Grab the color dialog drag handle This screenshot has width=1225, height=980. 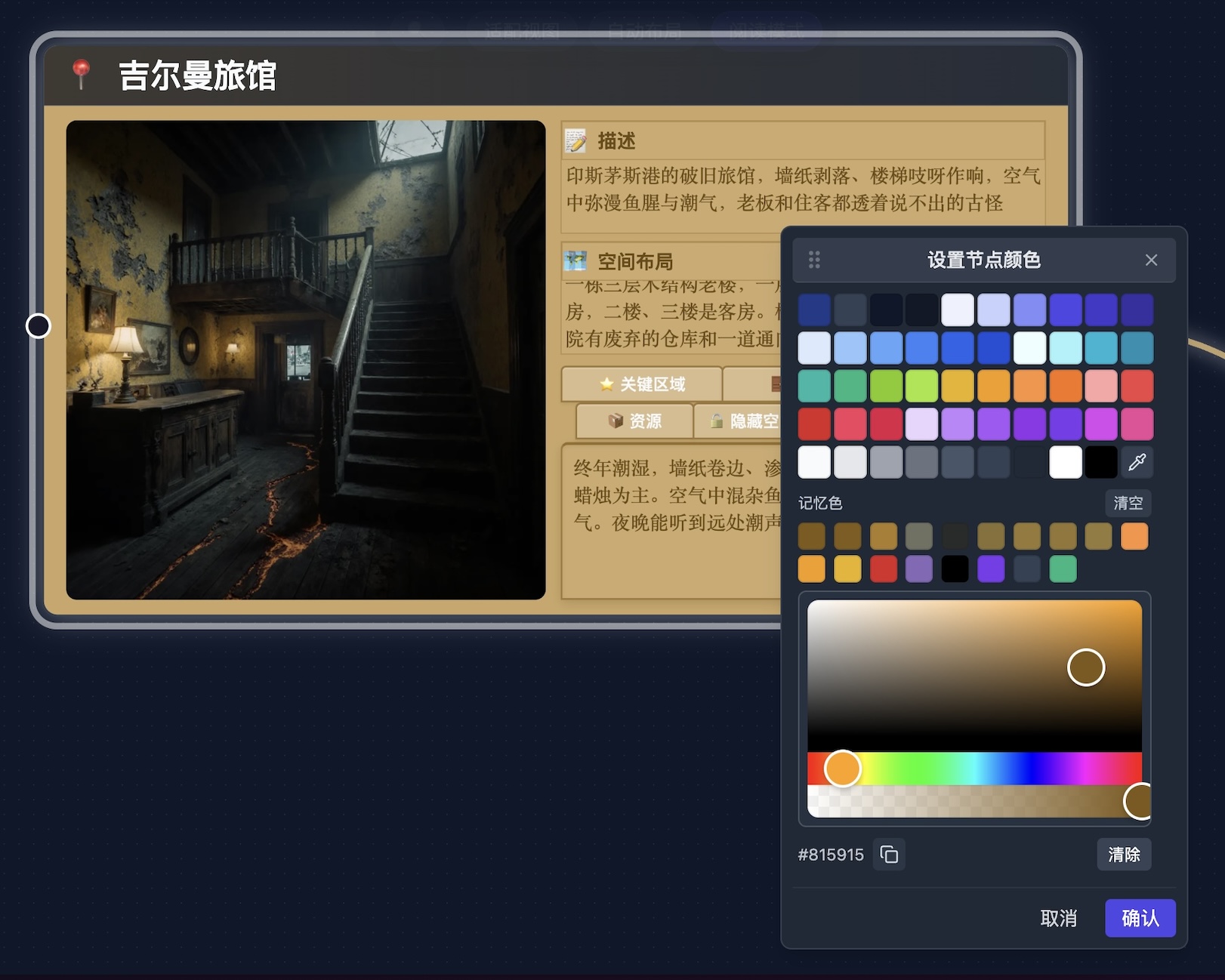(x=814, y=260)
